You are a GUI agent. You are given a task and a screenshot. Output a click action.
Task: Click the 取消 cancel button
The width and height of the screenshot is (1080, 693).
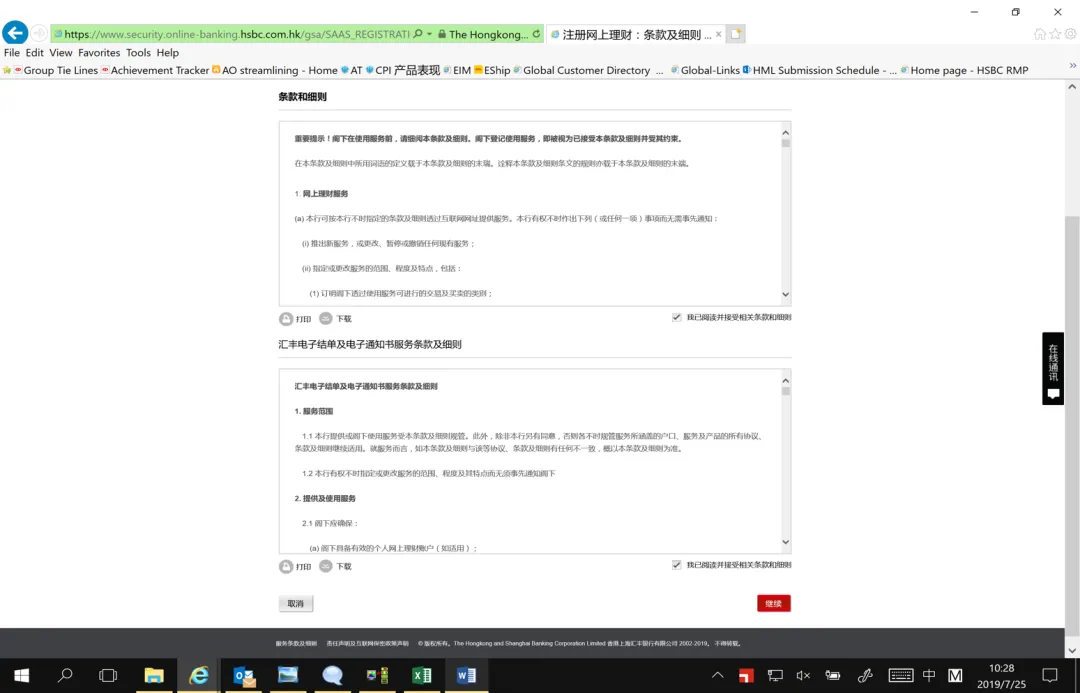(296, 603)
